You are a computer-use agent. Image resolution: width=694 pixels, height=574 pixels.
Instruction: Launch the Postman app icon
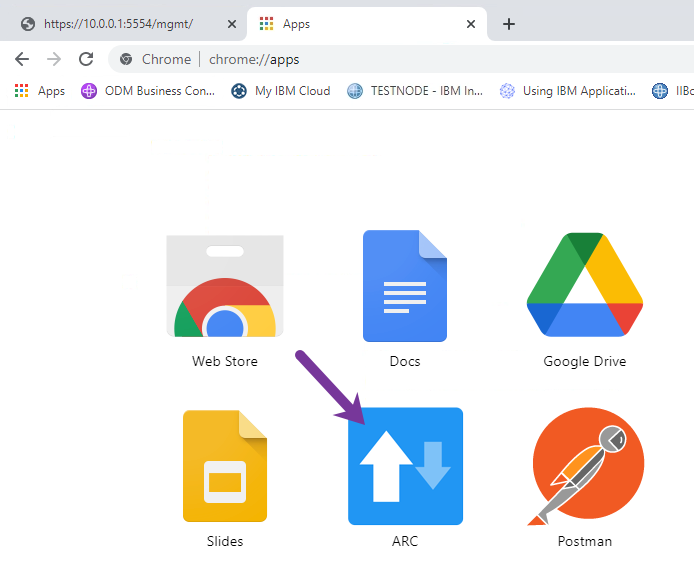586,466
